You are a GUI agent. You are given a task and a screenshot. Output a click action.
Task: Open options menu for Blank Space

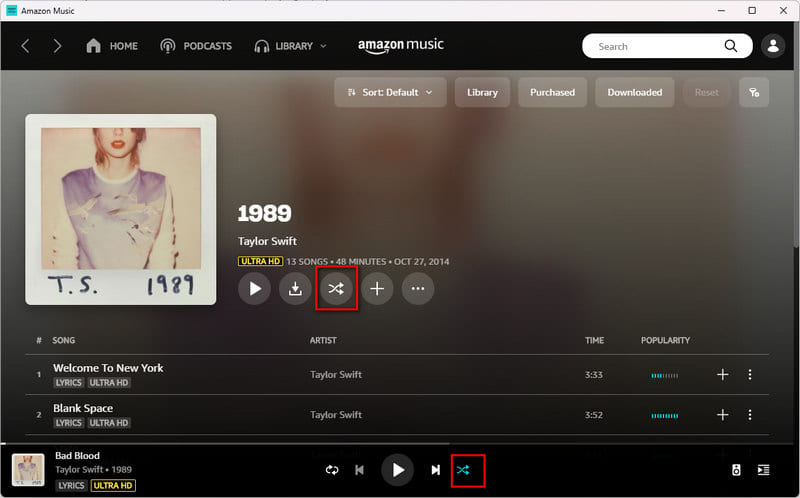point(749,415)
